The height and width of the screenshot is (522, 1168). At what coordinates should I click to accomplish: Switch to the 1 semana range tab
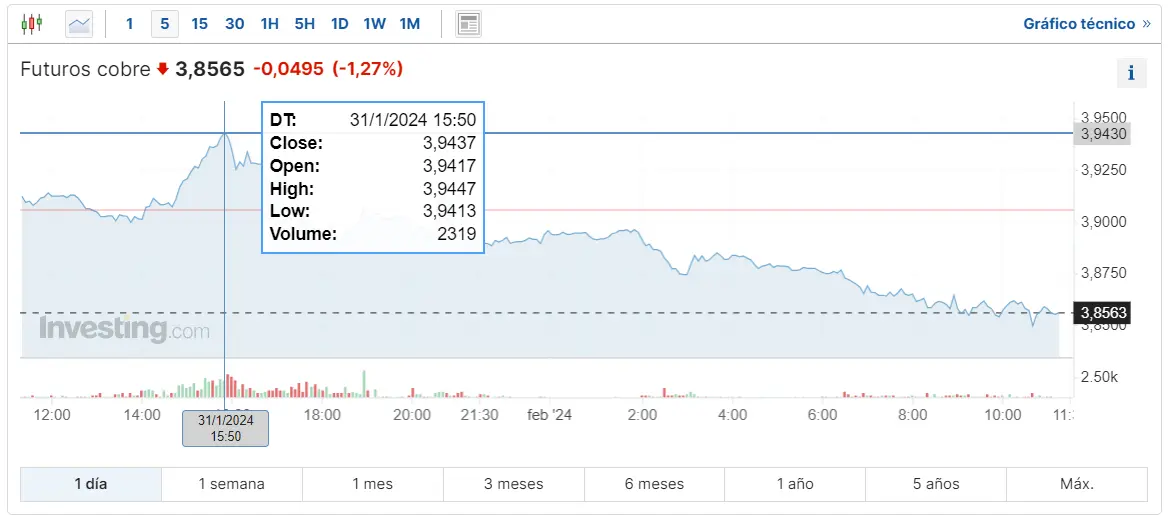[231, 484]
